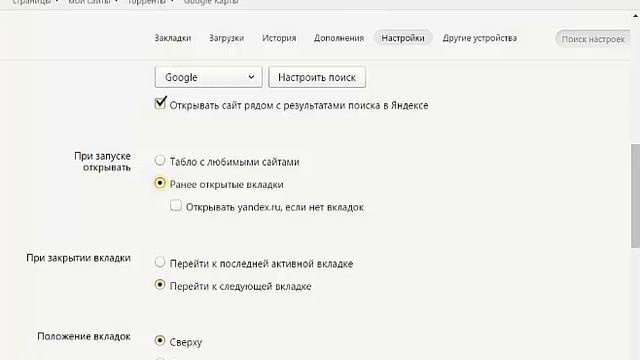Expand the Google search engine dropdown
Image resolution: width=640 pixels, height=360 pixels.
point(209,77)
